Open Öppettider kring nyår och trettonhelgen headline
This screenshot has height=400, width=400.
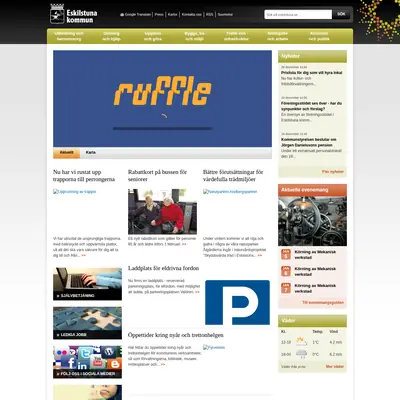(x=176, y=335)
